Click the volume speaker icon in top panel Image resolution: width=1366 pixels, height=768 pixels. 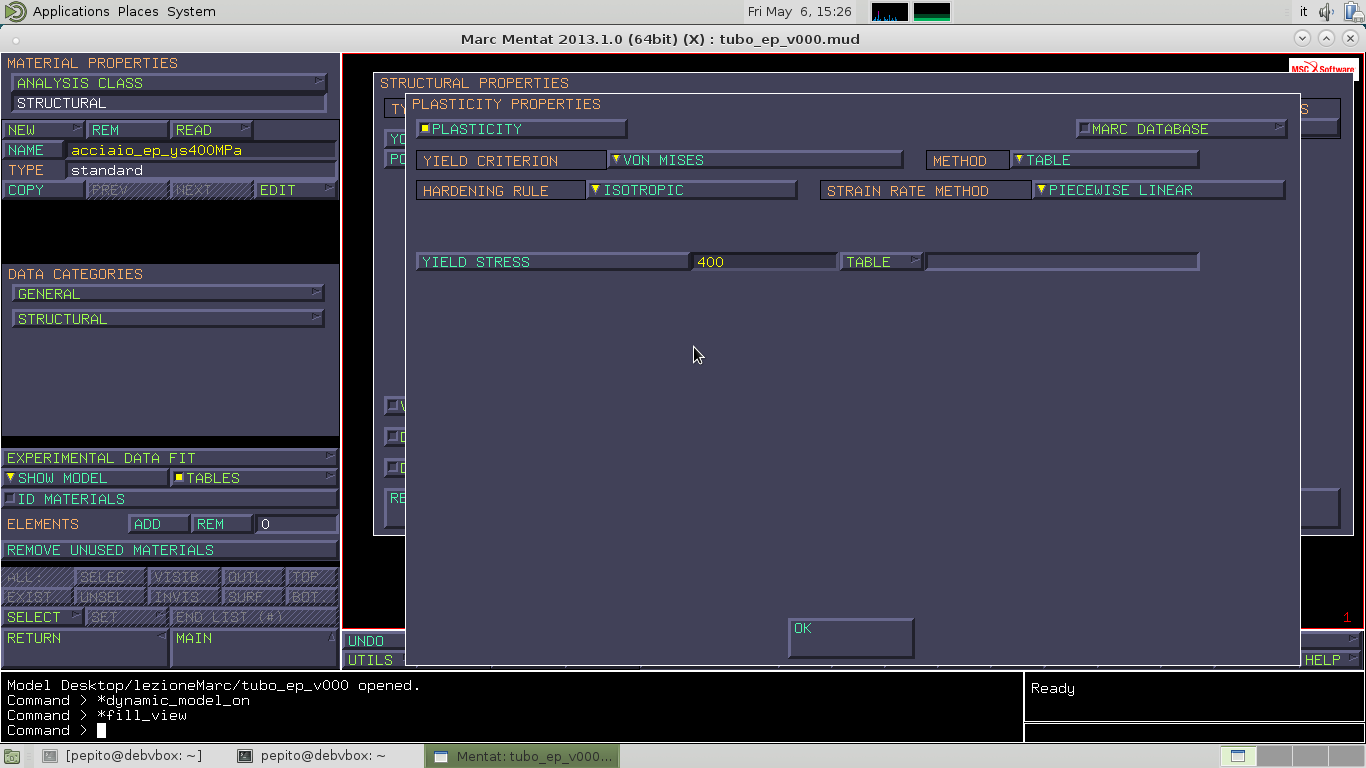point(1327,12)
